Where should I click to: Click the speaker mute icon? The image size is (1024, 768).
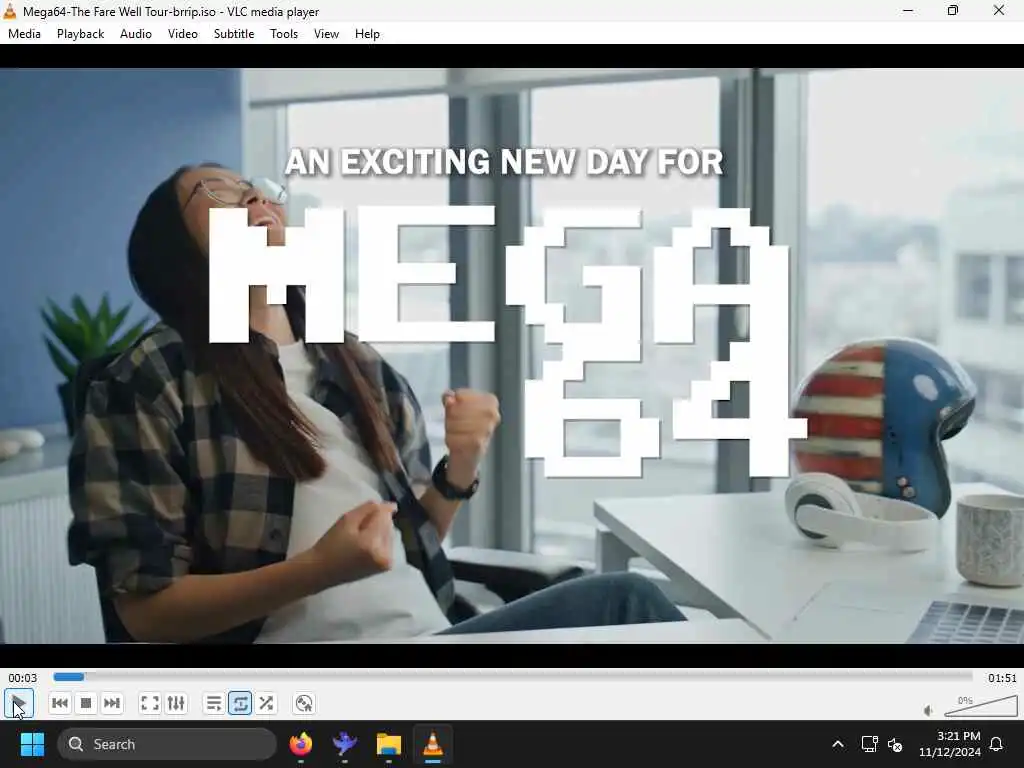(929, 711)
